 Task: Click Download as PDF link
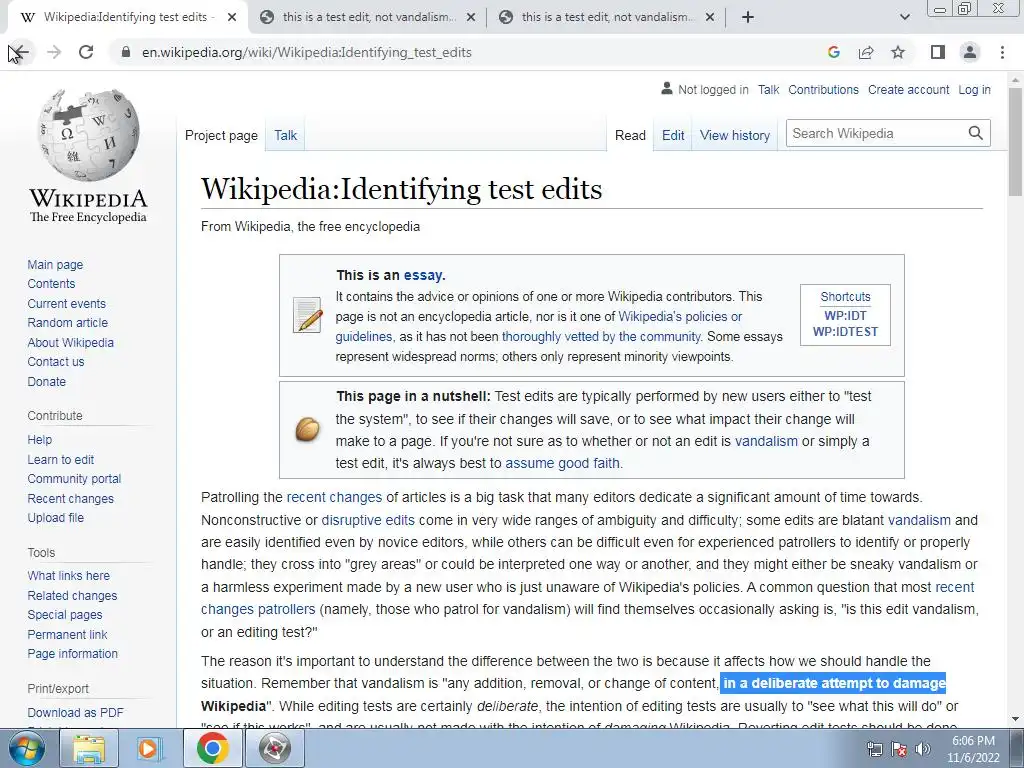[x=75, y=712]
